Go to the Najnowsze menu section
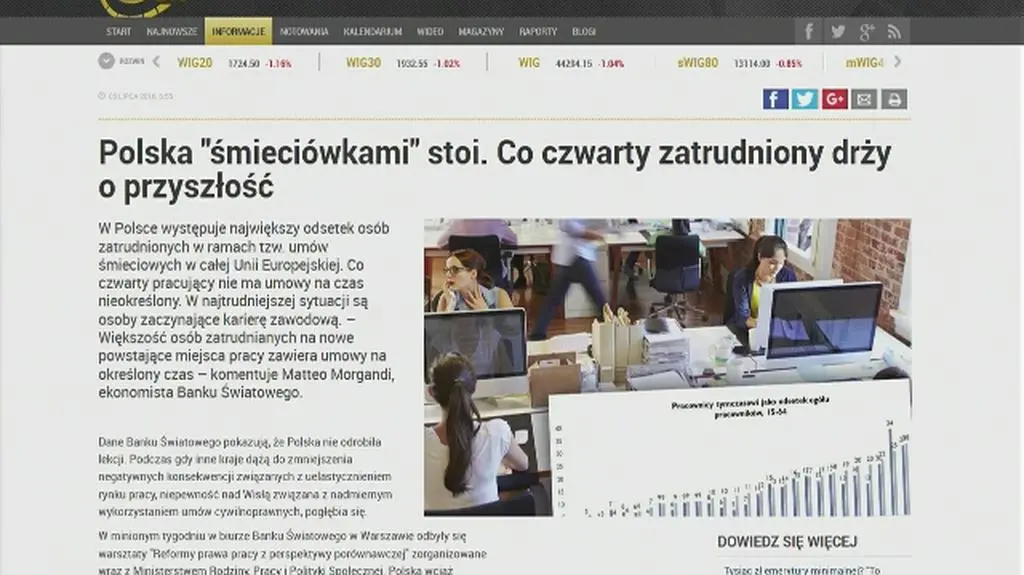 coord(172,32)
